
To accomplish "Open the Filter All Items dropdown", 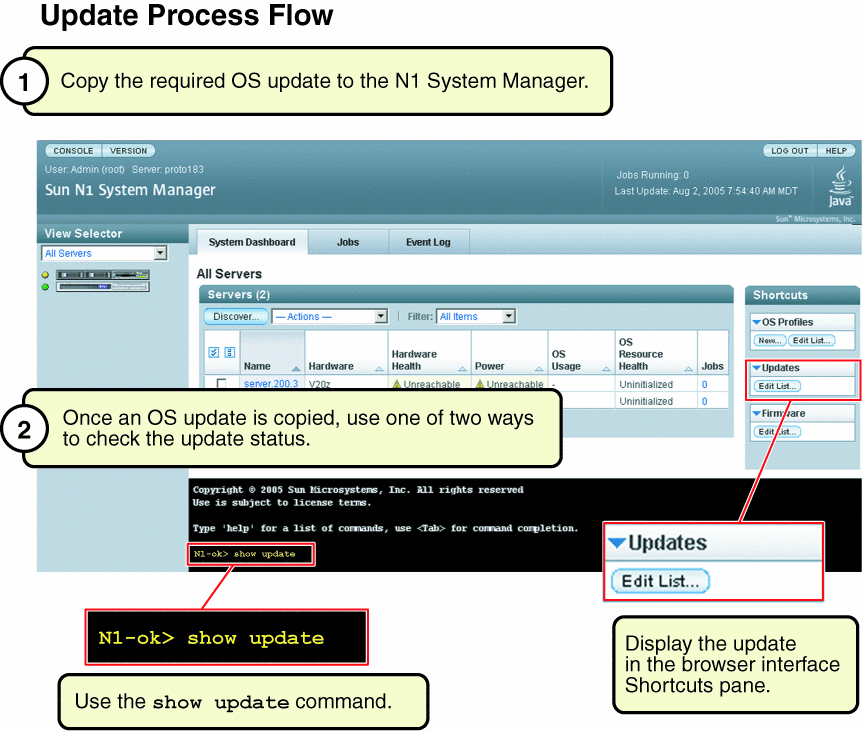I will (x=476, y=317).
